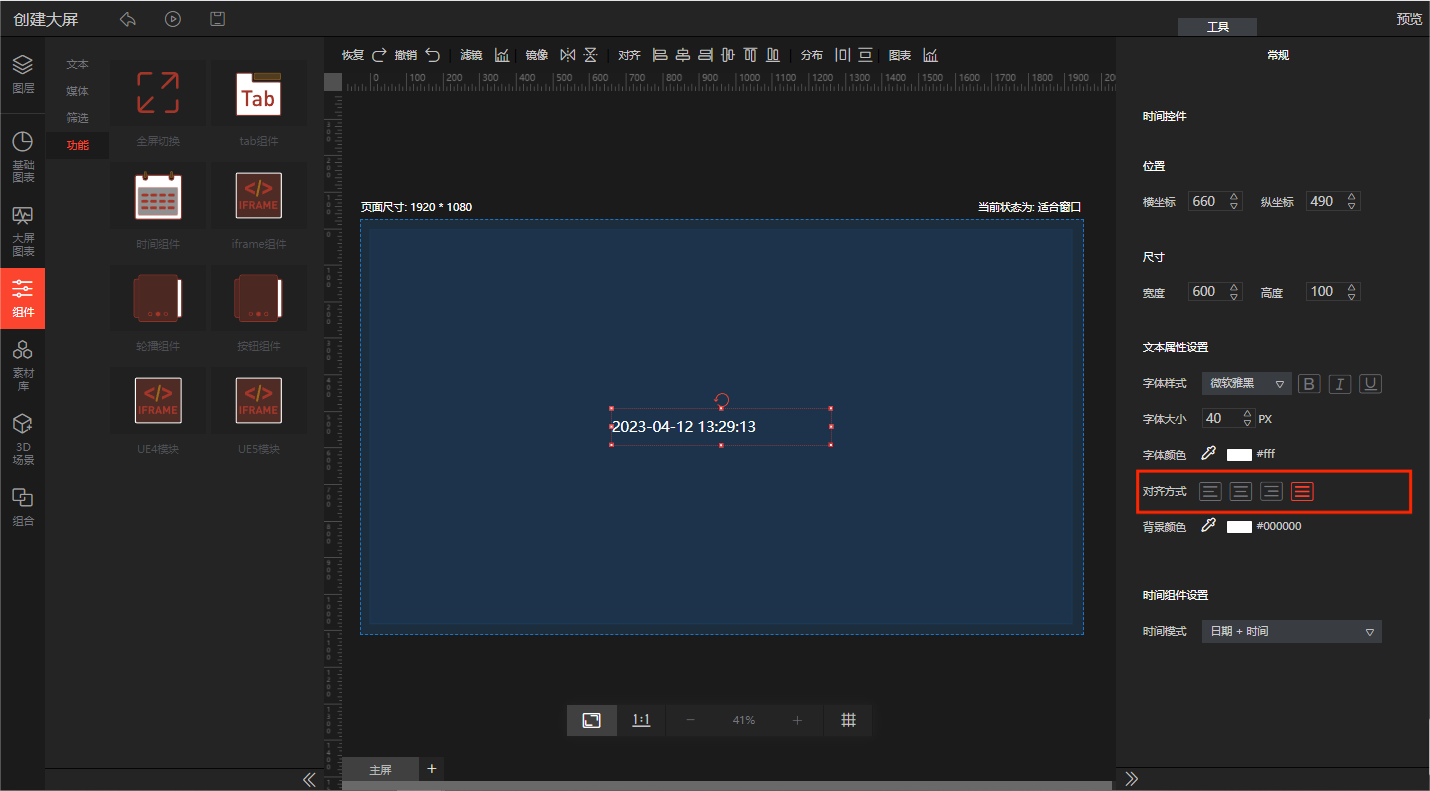Viewport: 1430px width, 791px height.
Task: Pick background color with the 背景颜色 eyedropper
Action: pyautogui.click(x=1208, y=526)
